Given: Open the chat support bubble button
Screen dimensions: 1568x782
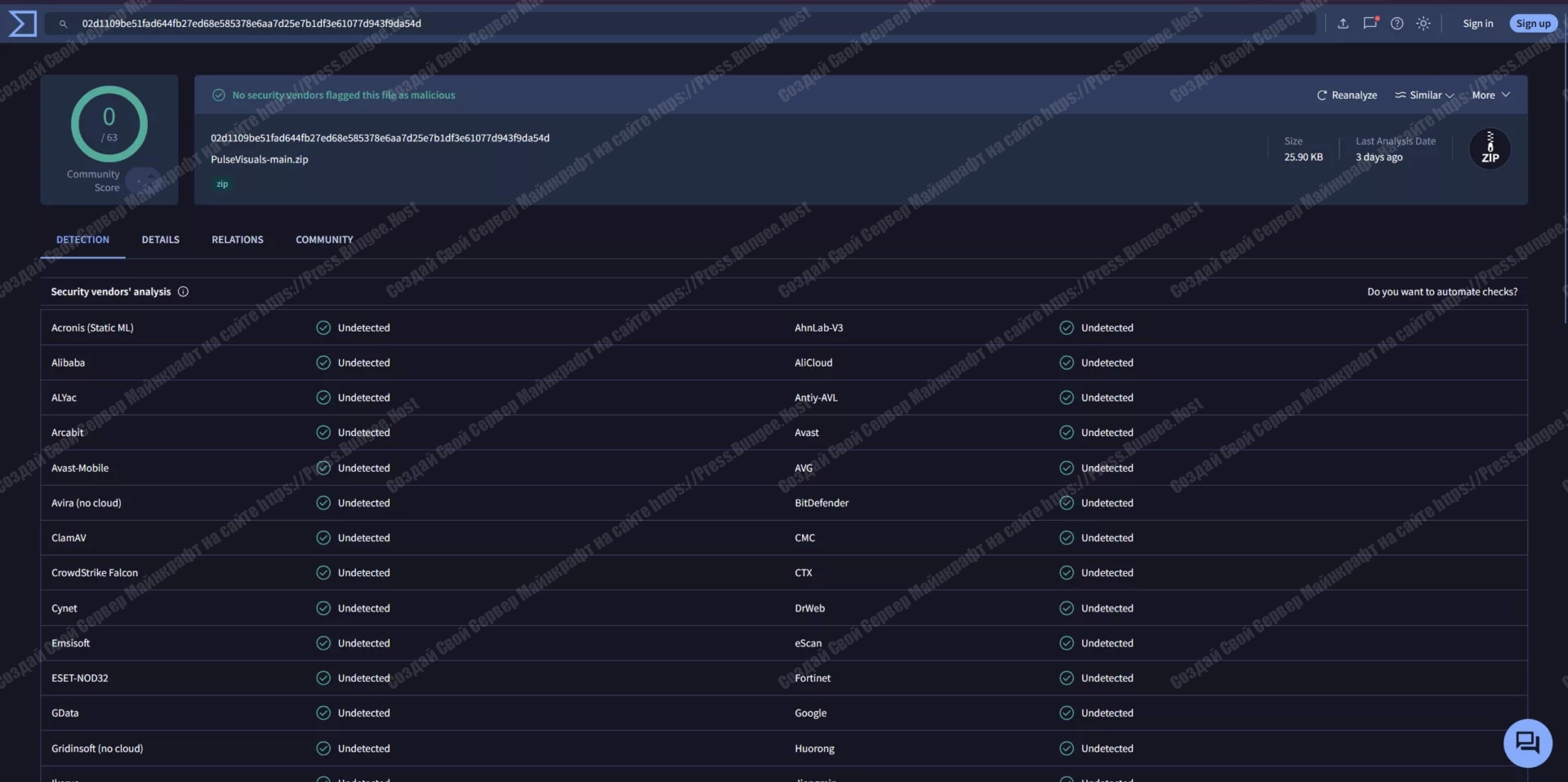Looking at the screenshot, I should click(x=1527, y=743).
